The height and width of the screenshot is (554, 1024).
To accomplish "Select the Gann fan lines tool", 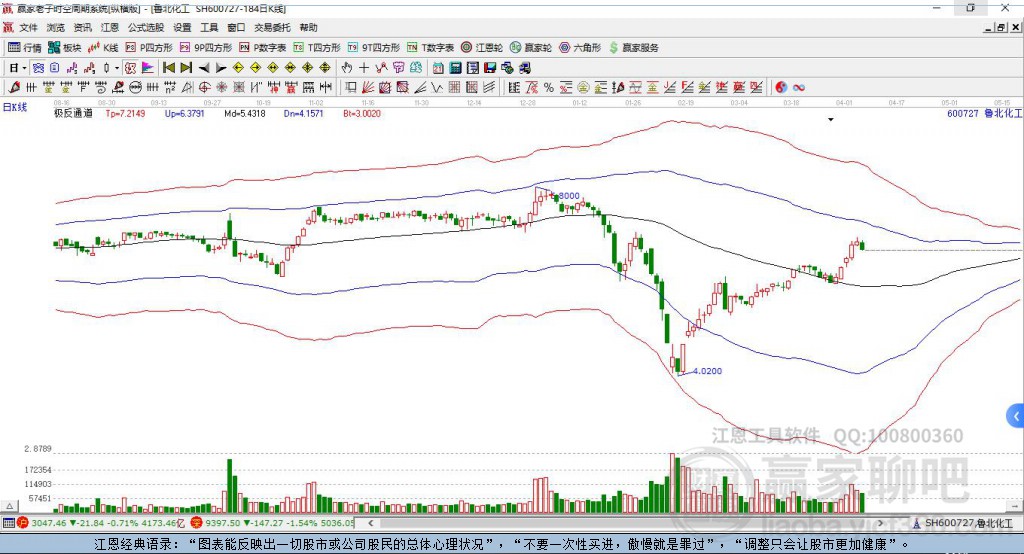I will tap(368, 88).
